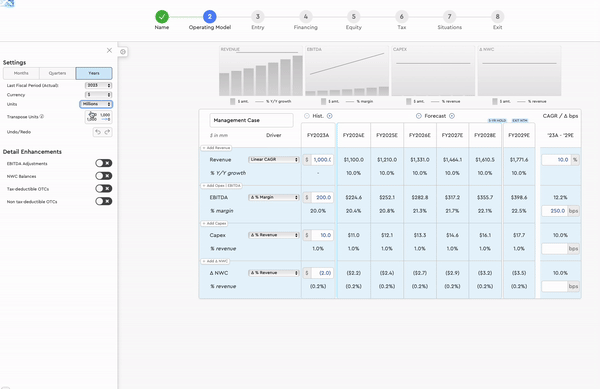Click the Revenue FY2023A 1,000.0 input

[x=322, y=160]
